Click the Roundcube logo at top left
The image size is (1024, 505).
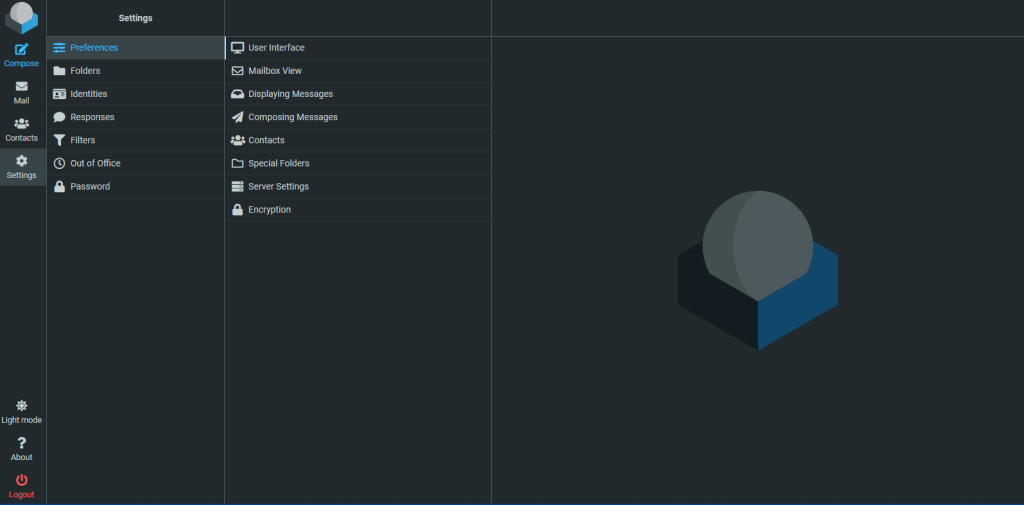coord(21,18)
